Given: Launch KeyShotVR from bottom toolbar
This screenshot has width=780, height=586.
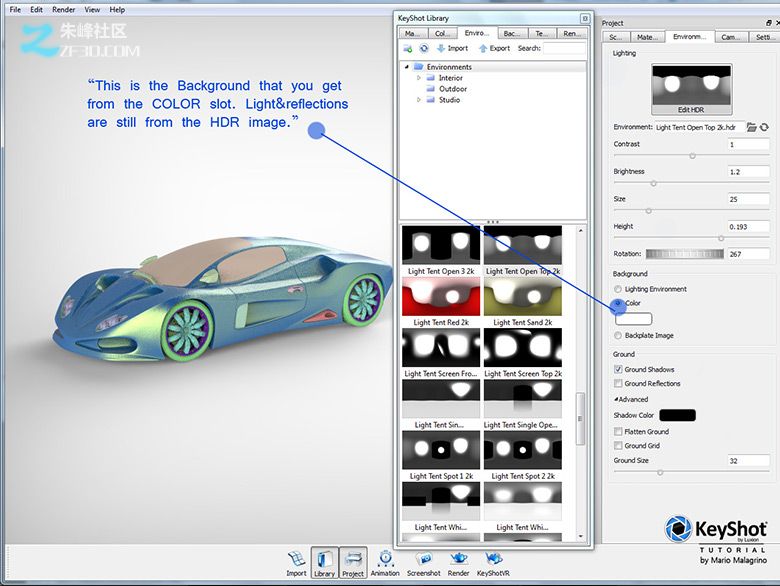Looking at the screenshot, I should [493, 563].
